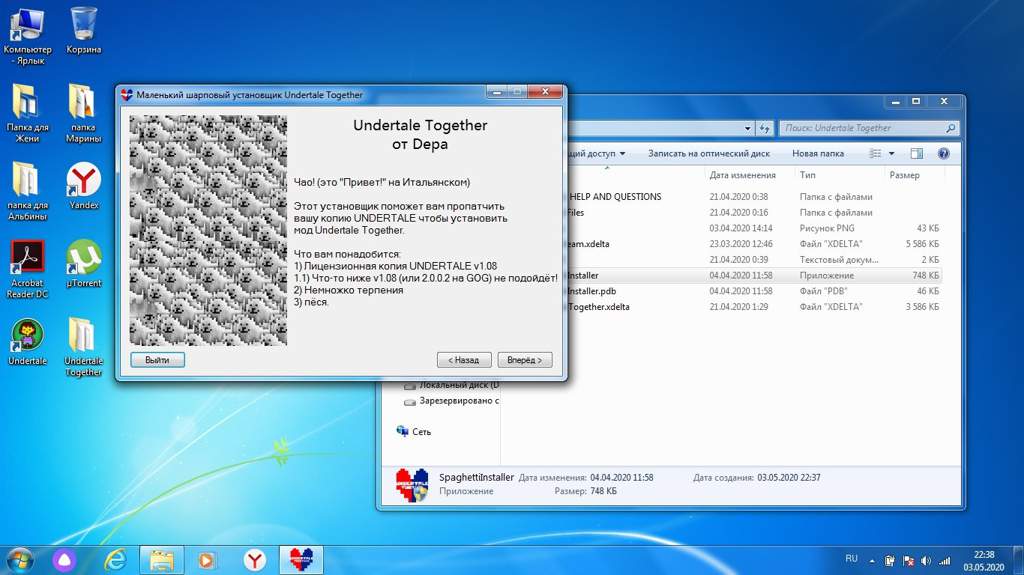The width and height of the screenshot is (1024, 575).
Task: Open the Корзина recycle bin icon
Action: [x=84, y=31]
